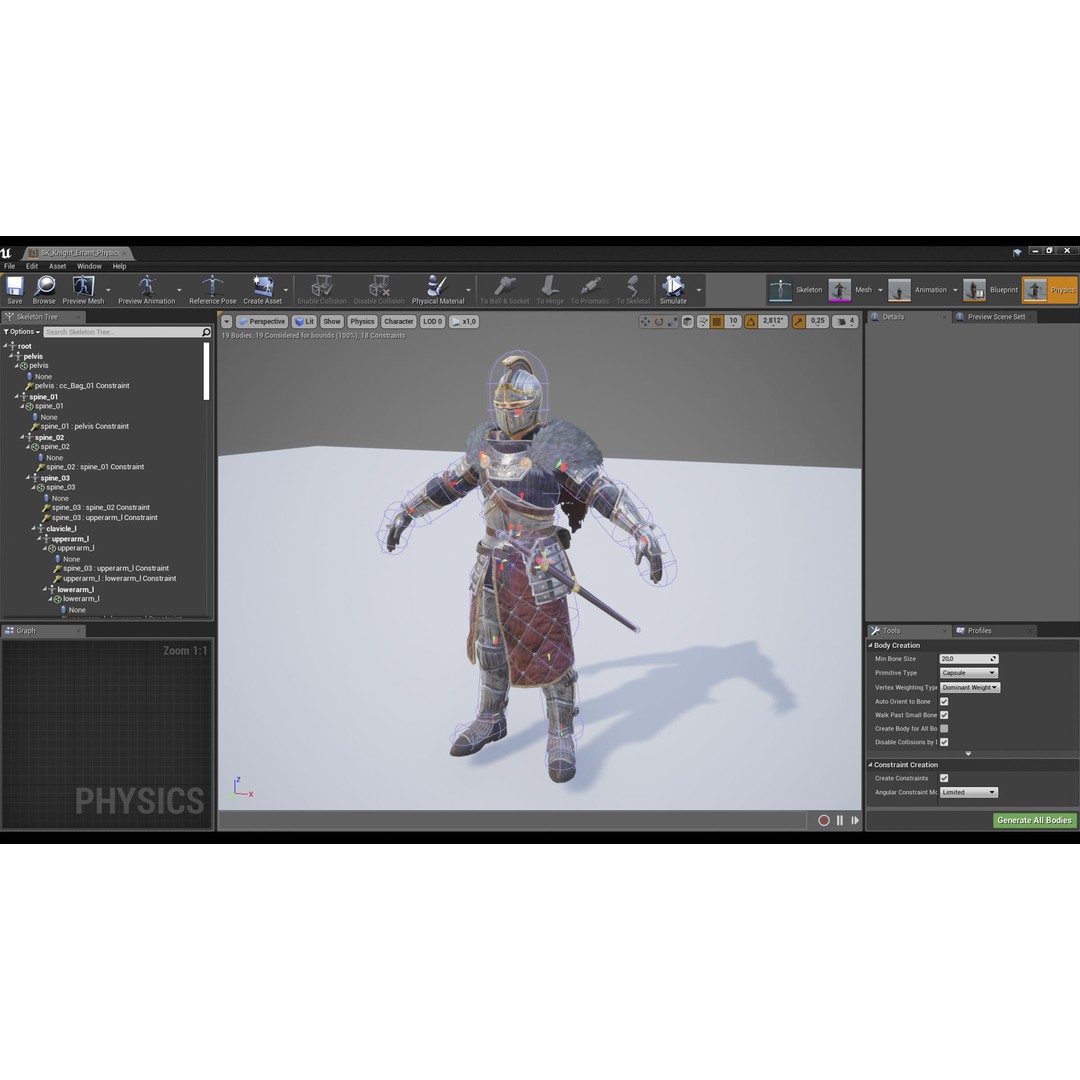Viewport: 1080px width, 1080px height.
Task: Select the scale gizmo icon in viewport
Action: 672,322
